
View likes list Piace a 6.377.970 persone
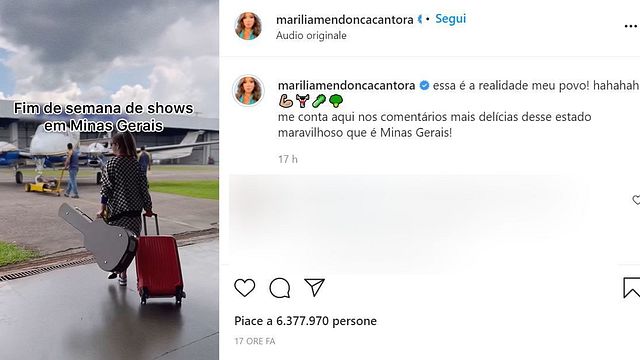(305, 321)
